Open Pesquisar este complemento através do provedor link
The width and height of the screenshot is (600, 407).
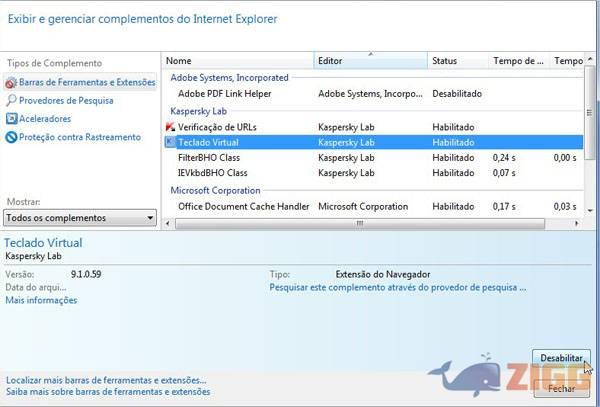(x=398, y=287)
